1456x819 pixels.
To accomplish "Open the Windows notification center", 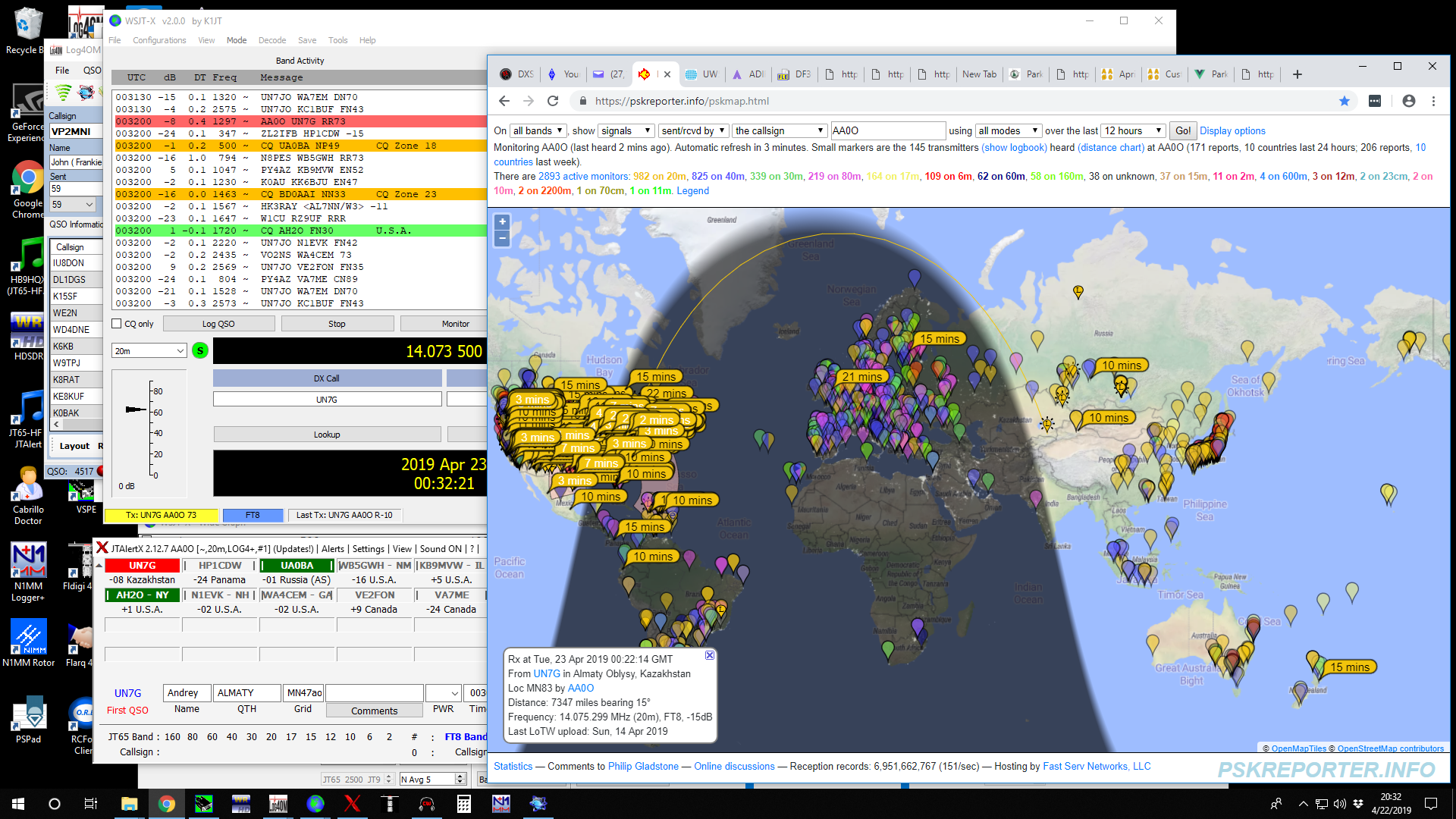I will pos(1431,804).
